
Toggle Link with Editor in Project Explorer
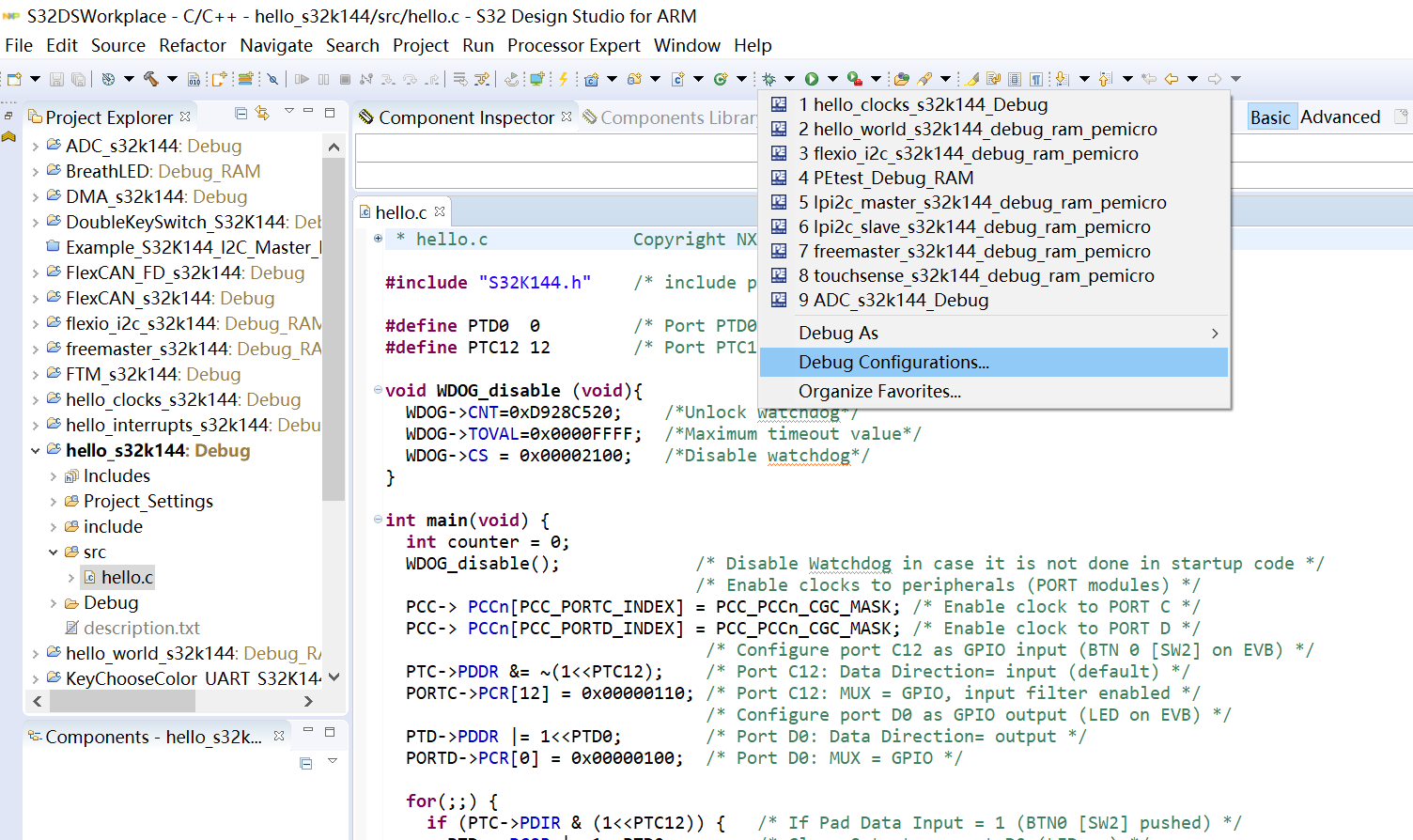point(263,114)
